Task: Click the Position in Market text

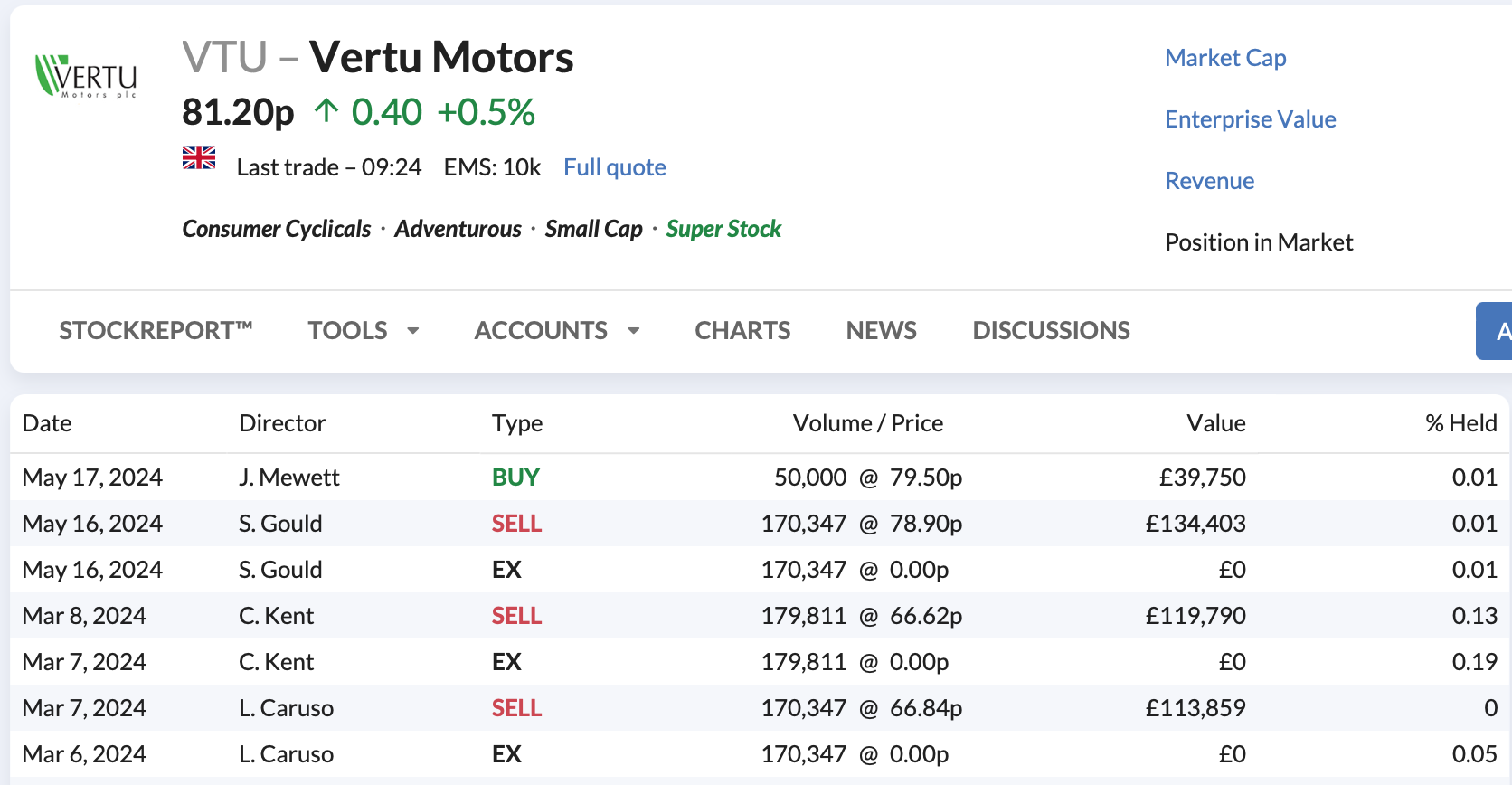Action: click(1259, 242)
